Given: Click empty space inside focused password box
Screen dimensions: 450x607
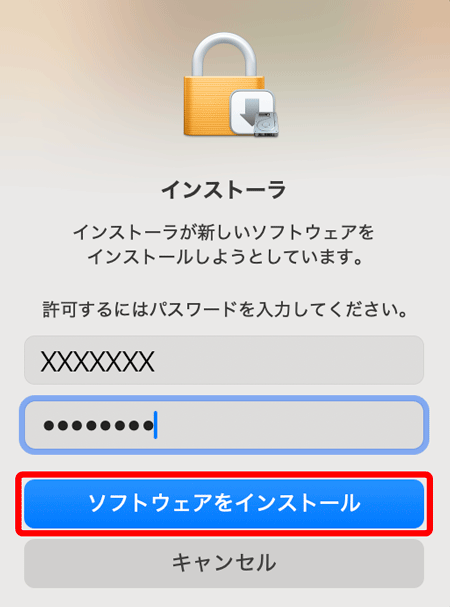Looking at the screenshot, I should tap(289, 425).
